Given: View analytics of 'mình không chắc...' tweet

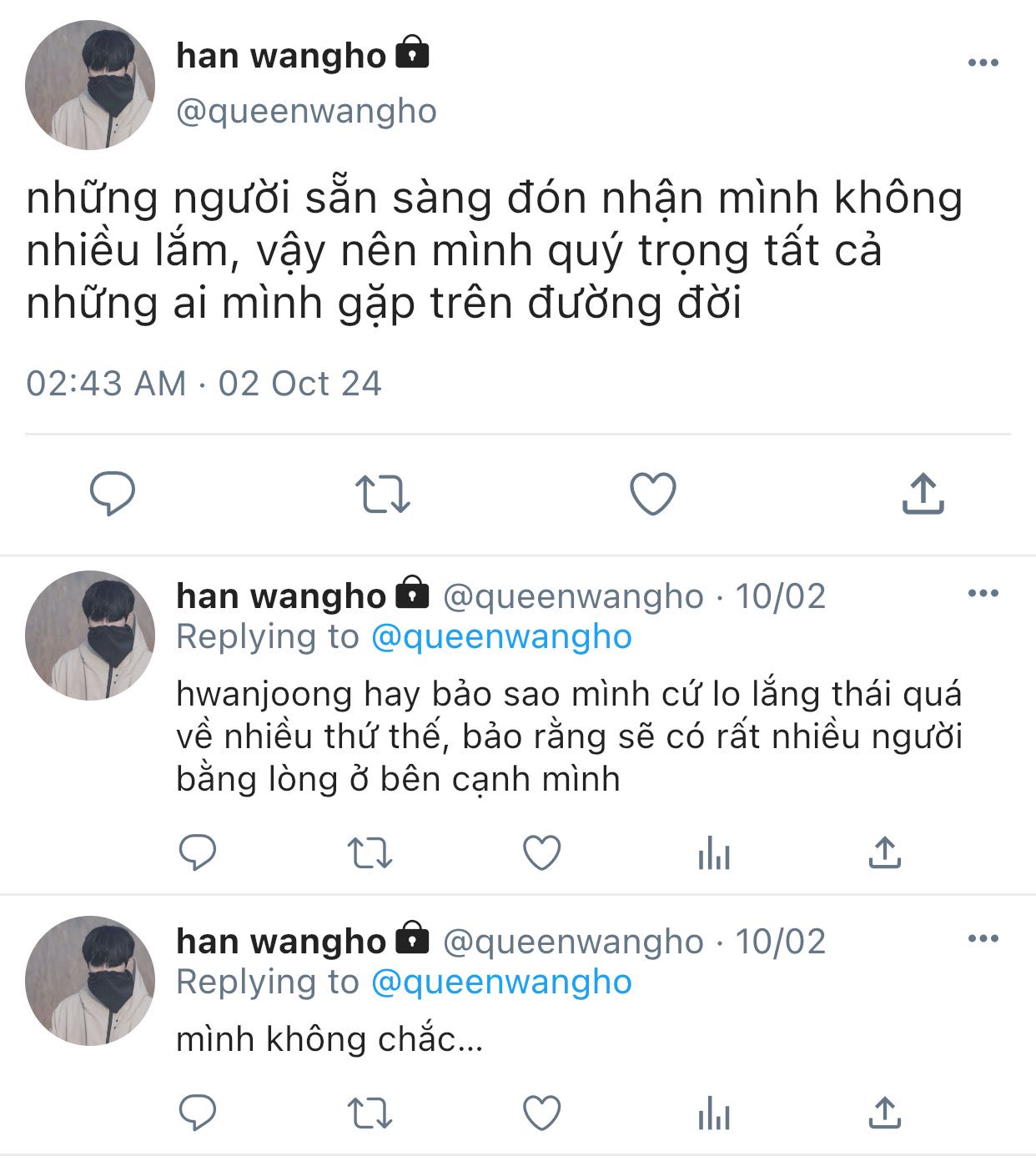Looking at the screenshot, I should coord(714,1113).
